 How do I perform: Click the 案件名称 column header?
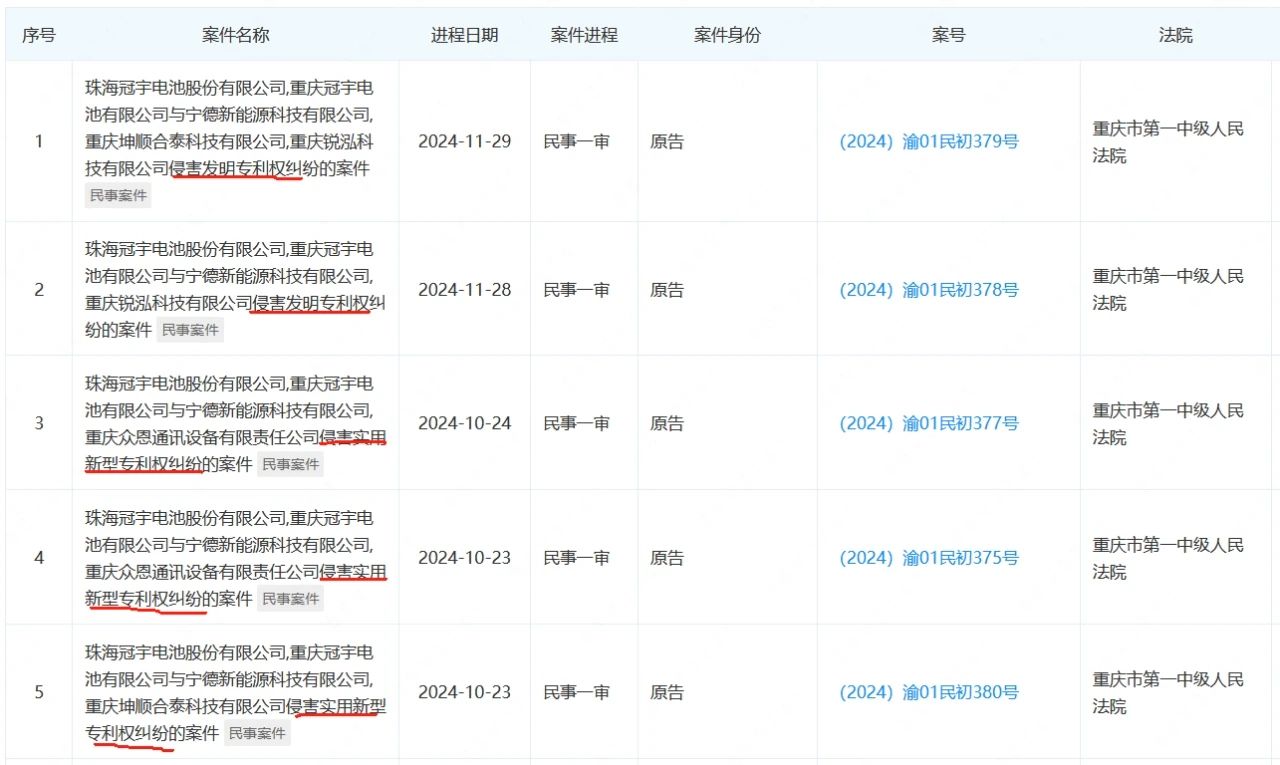click(x=236, y=35)
